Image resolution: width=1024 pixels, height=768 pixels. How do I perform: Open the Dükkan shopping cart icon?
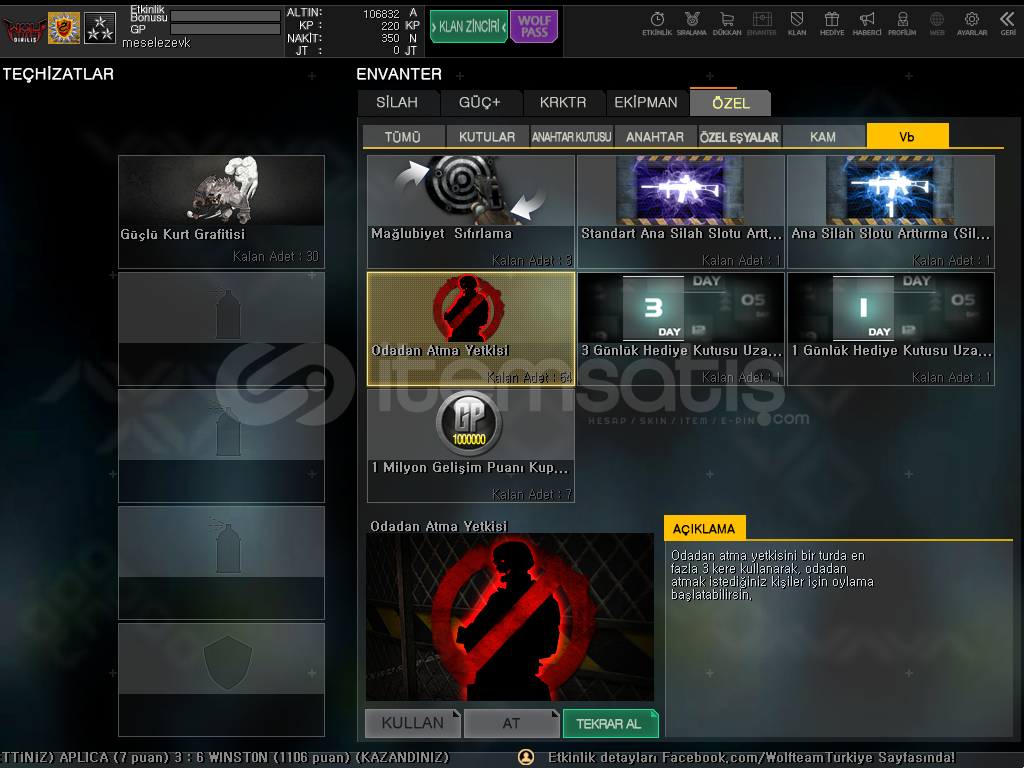point(727,24)
